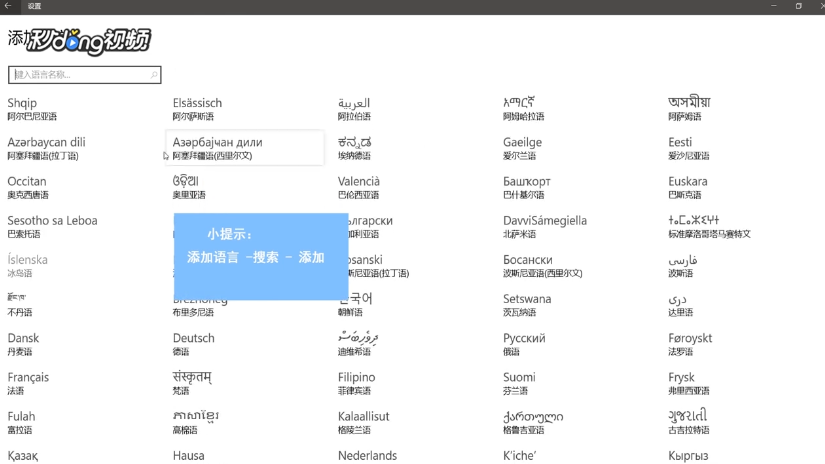Choose Khmer language entry
825x464 pixels.
196,422
